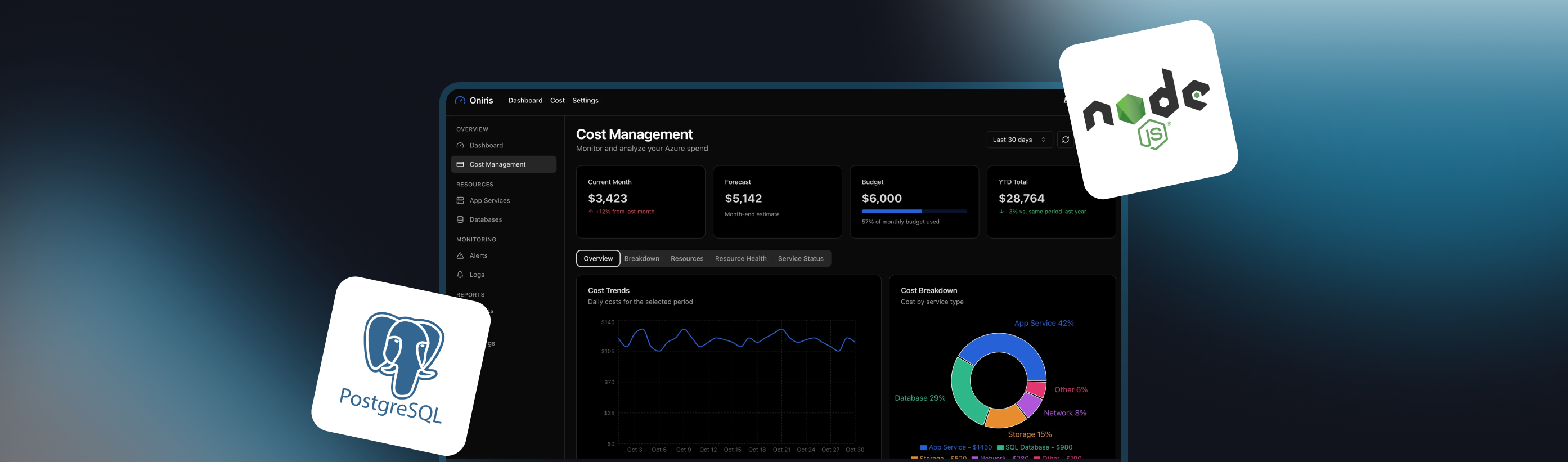
Task: Click the 'Daily costs for the selected period' subtitle
Action: [640, 302]
